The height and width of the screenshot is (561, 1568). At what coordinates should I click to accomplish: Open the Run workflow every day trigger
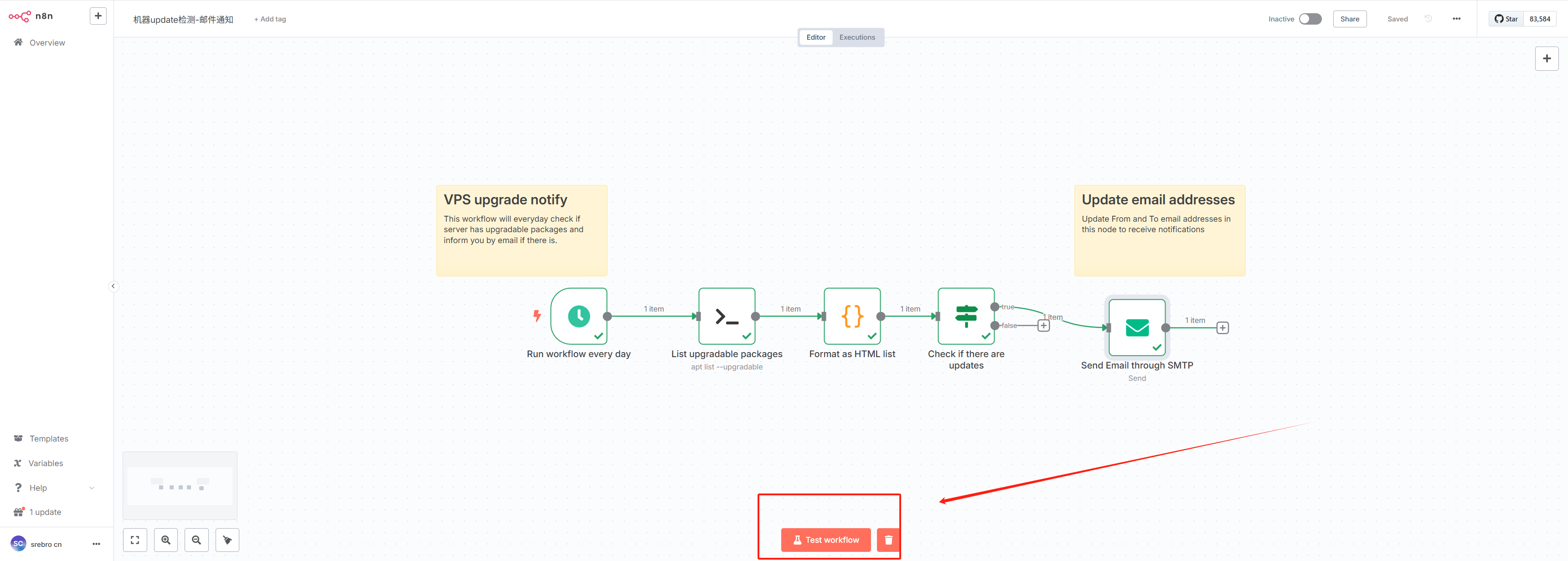(578, 316)
